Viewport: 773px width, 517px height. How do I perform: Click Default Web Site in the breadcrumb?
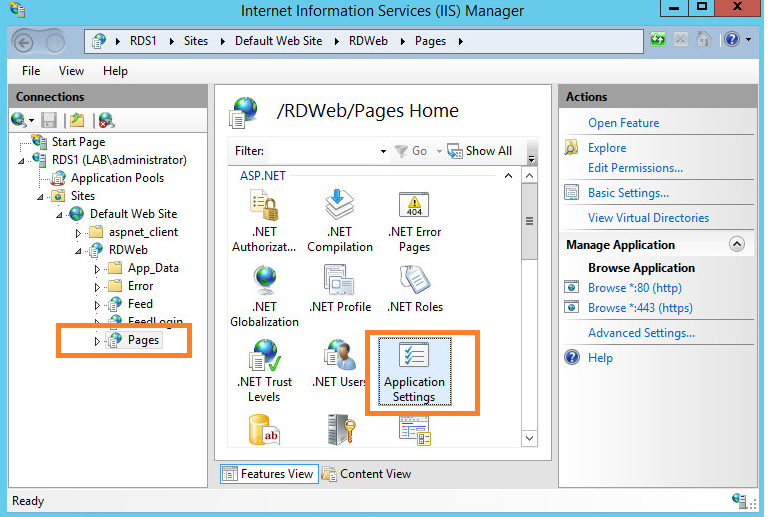click(x=279, y=41)
